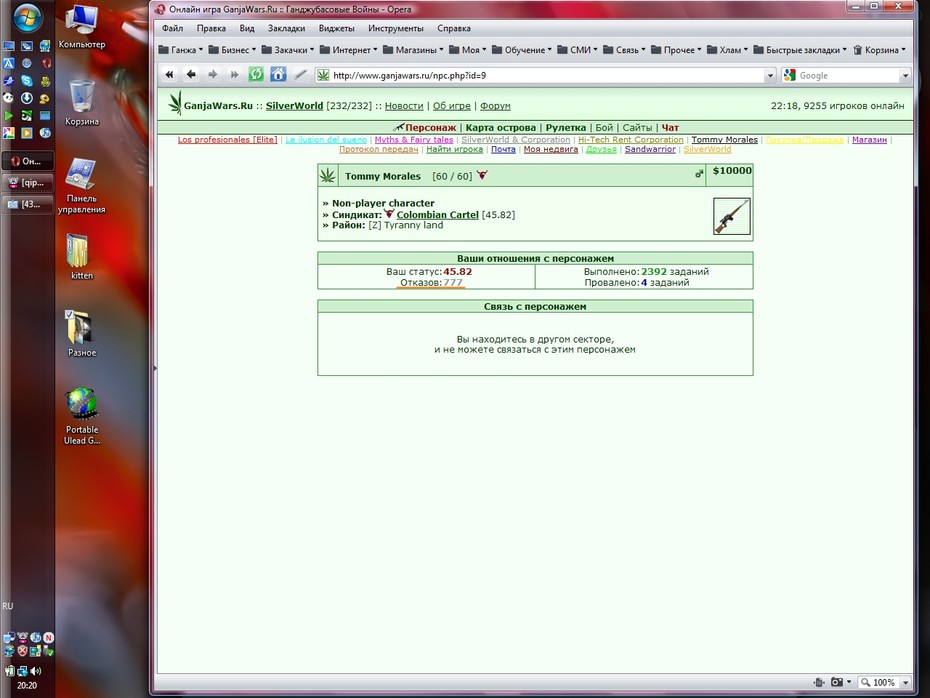Go back with the back arrow
This screenshot has width=930, height=698.
coord(191,75)
